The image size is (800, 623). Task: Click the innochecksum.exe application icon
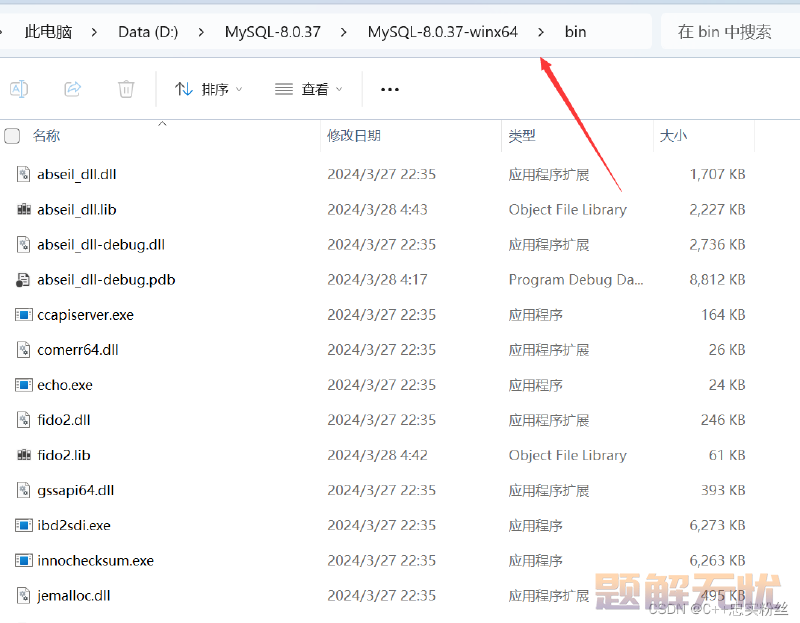(23, 560)
